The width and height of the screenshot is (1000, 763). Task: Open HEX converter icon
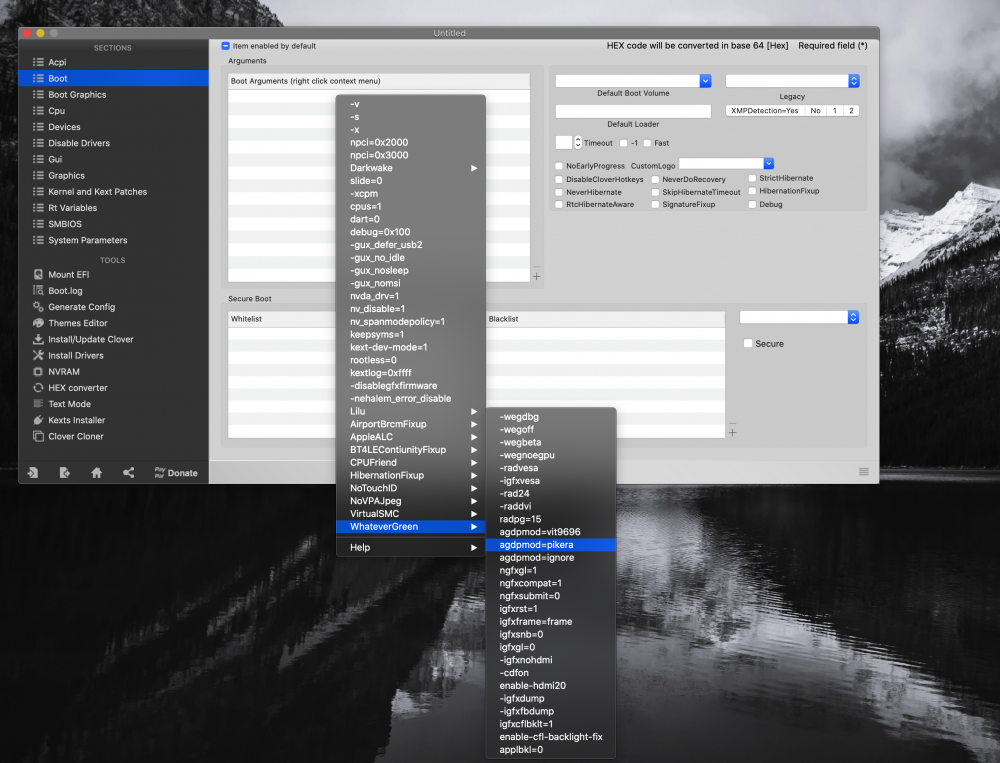click(38, 387)
